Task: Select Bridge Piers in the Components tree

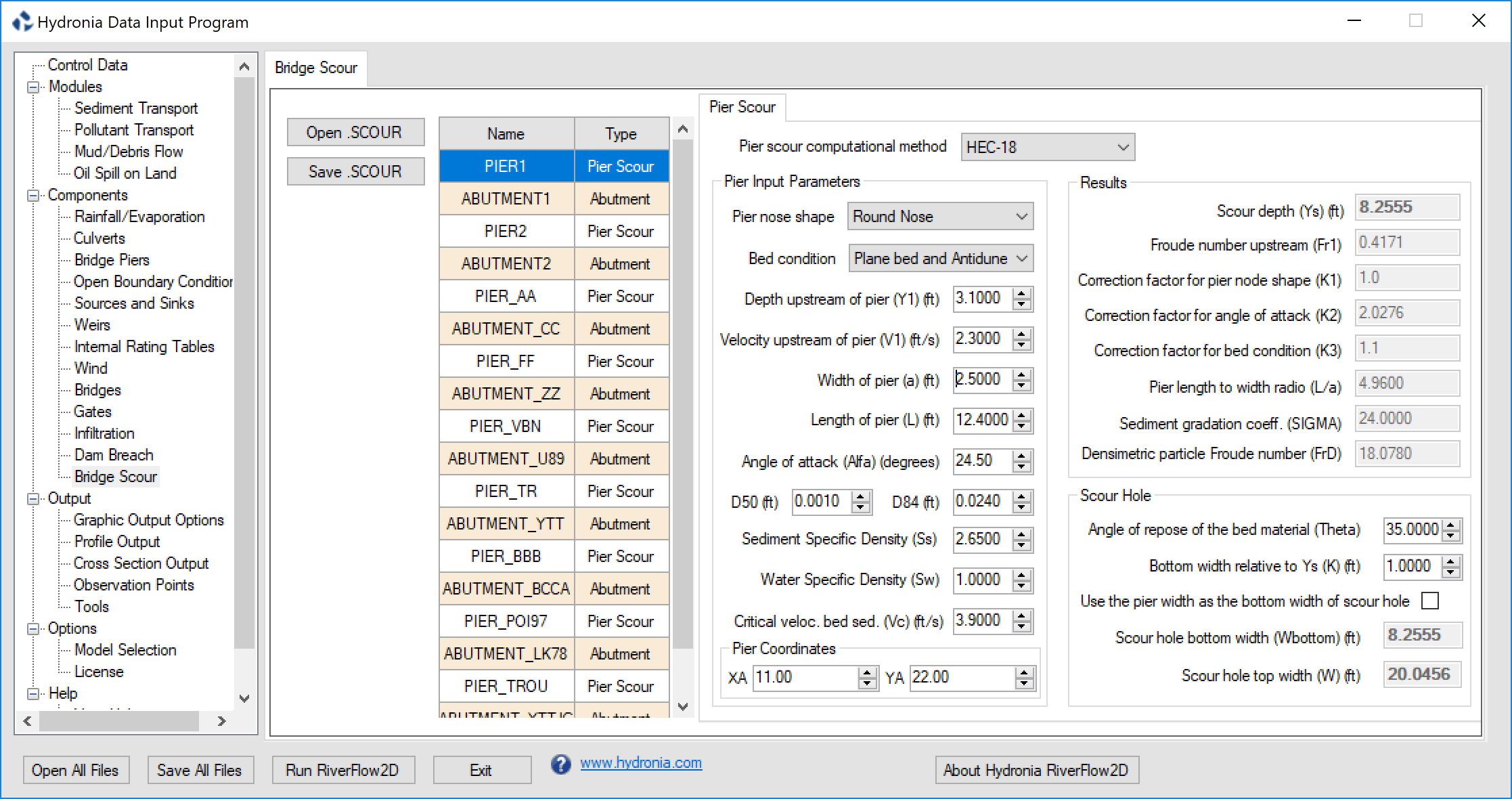Action: point(112,260)
